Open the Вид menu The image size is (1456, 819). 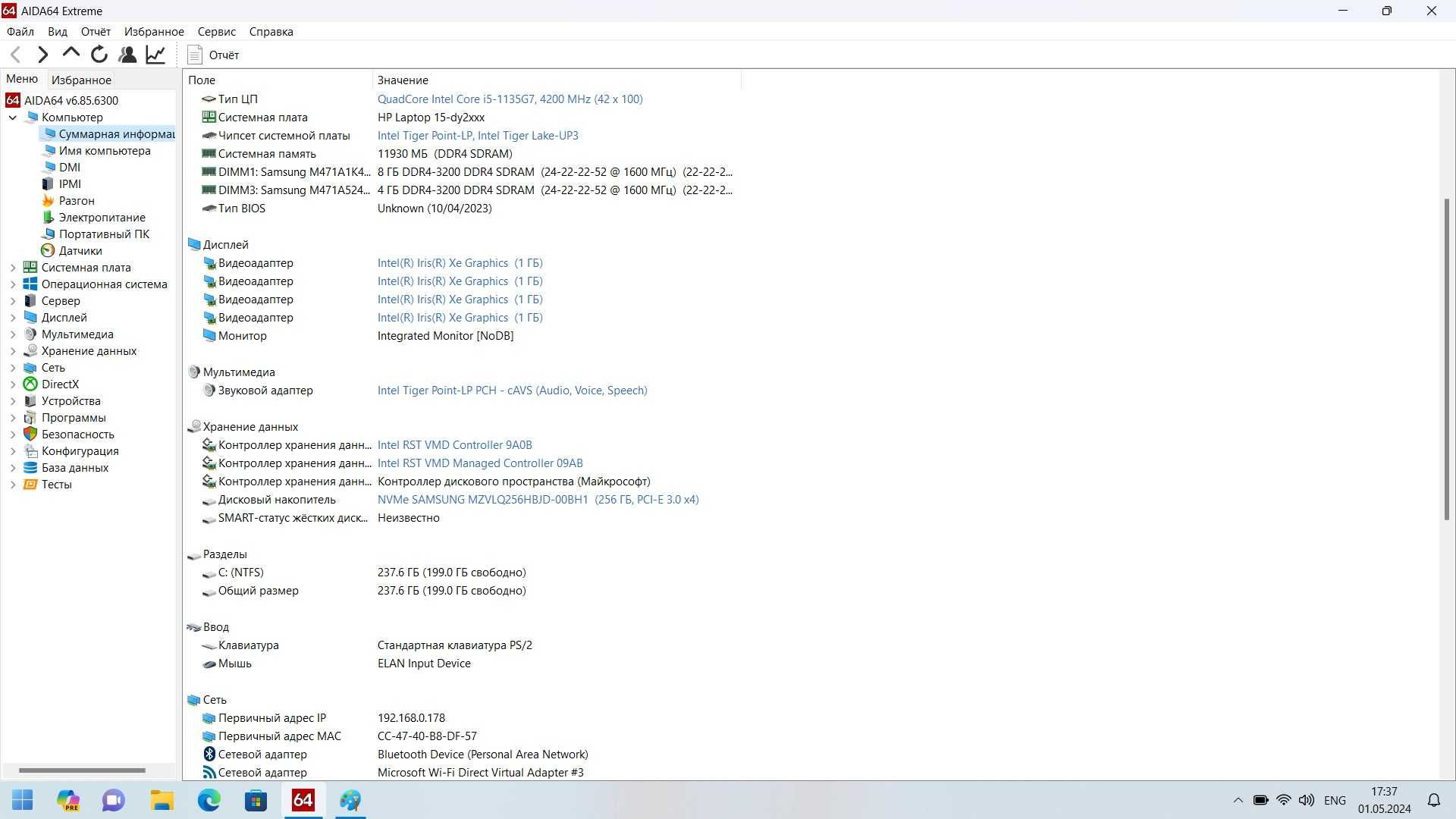58,32
